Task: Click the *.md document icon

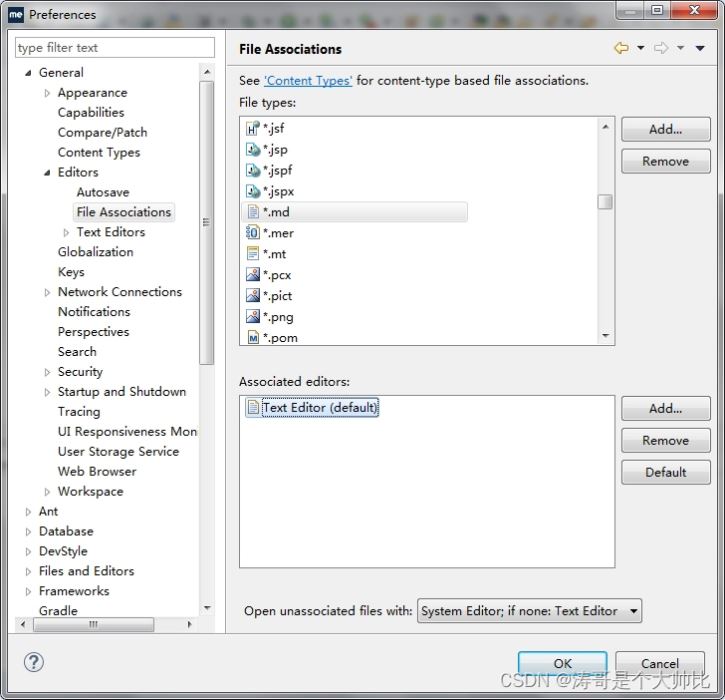Action: click(253, 212)
